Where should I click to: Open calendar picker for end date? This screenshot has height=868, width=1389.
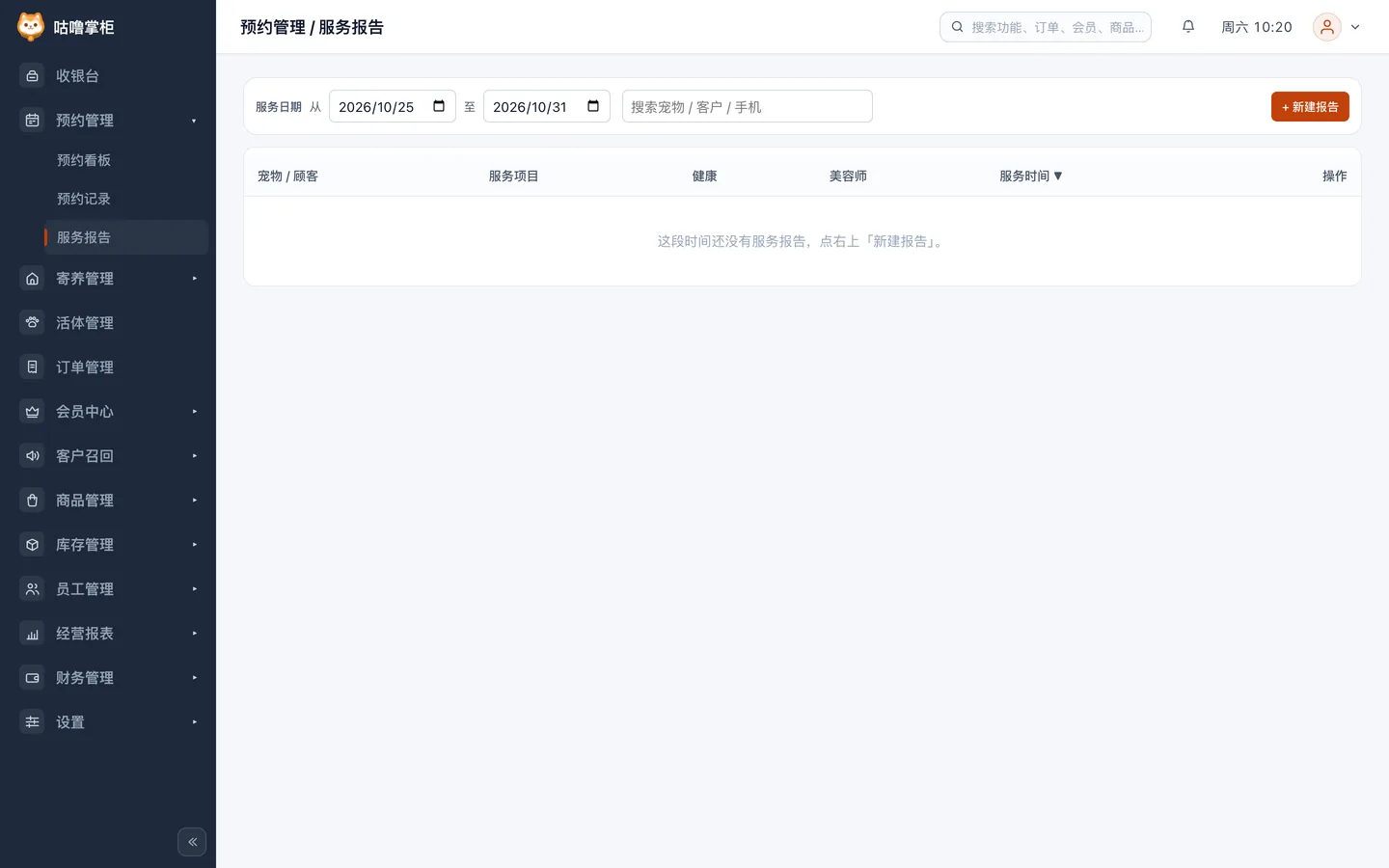click(593, 106)
